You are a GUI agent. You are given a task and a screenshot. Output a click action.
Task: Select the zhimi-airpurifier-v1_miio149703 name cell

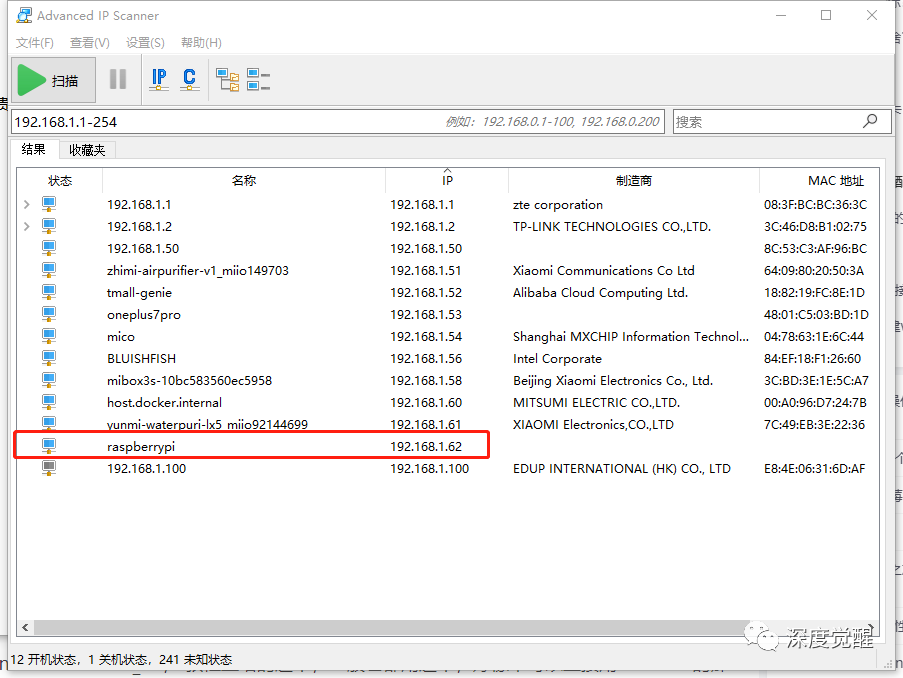point(198,271)
